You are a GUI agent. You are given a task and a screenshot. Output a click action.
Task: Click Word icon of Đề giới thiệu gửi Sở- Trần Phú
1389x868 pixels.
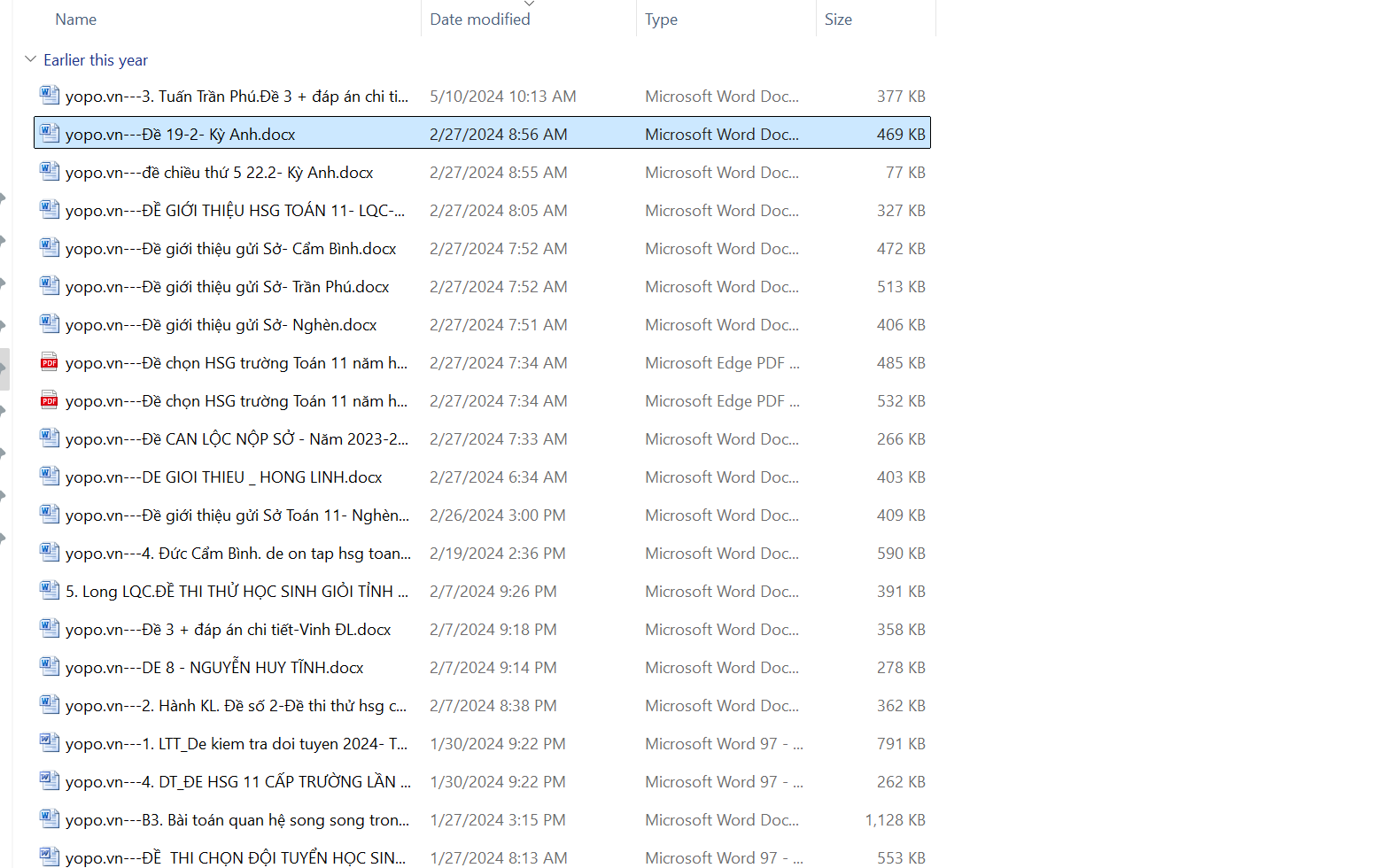tap(50, 285)
